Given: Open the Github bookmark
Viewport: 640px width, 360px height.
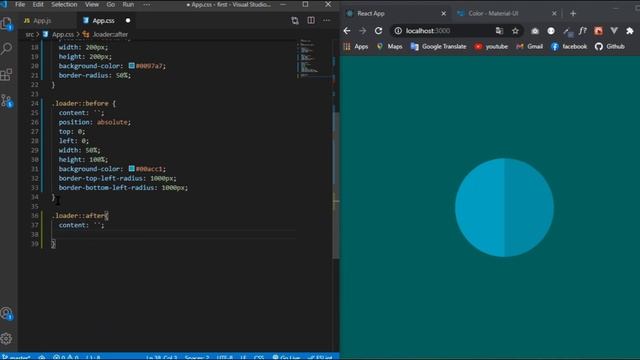Looking at the screenshot, I should (610, 47).
